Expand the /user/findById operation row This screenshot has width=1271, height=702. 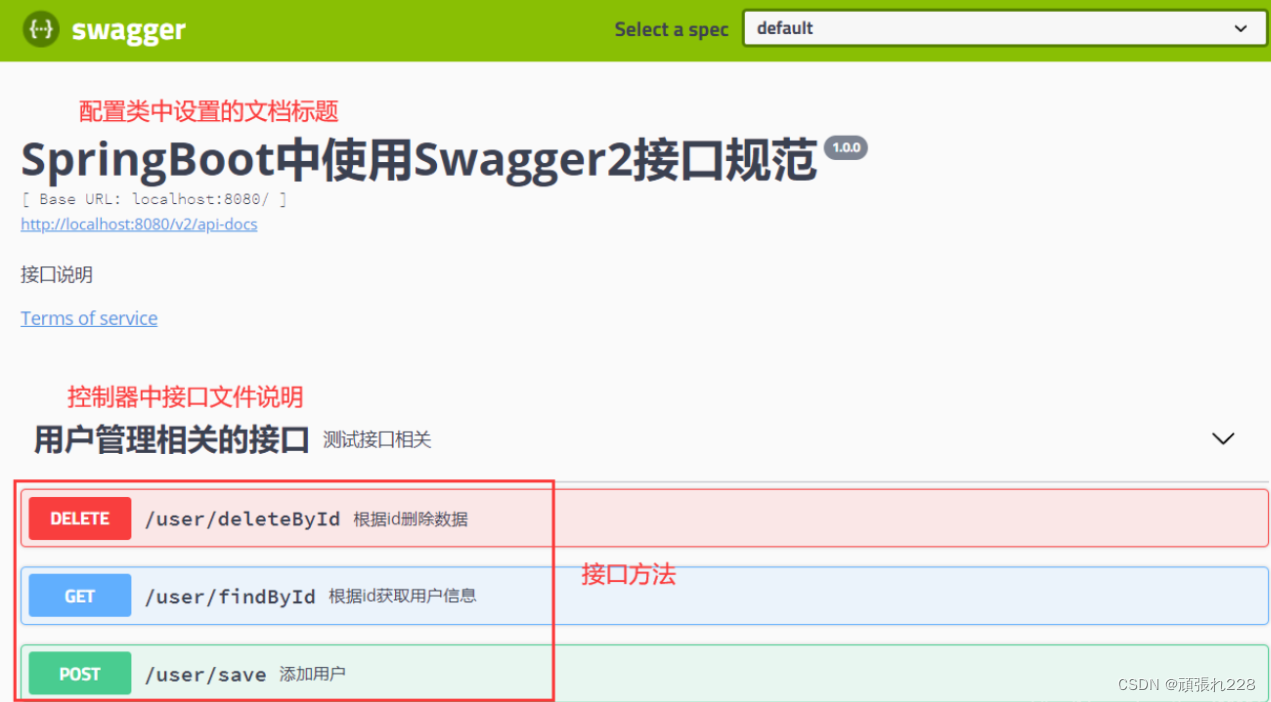[x=800, y=595]
